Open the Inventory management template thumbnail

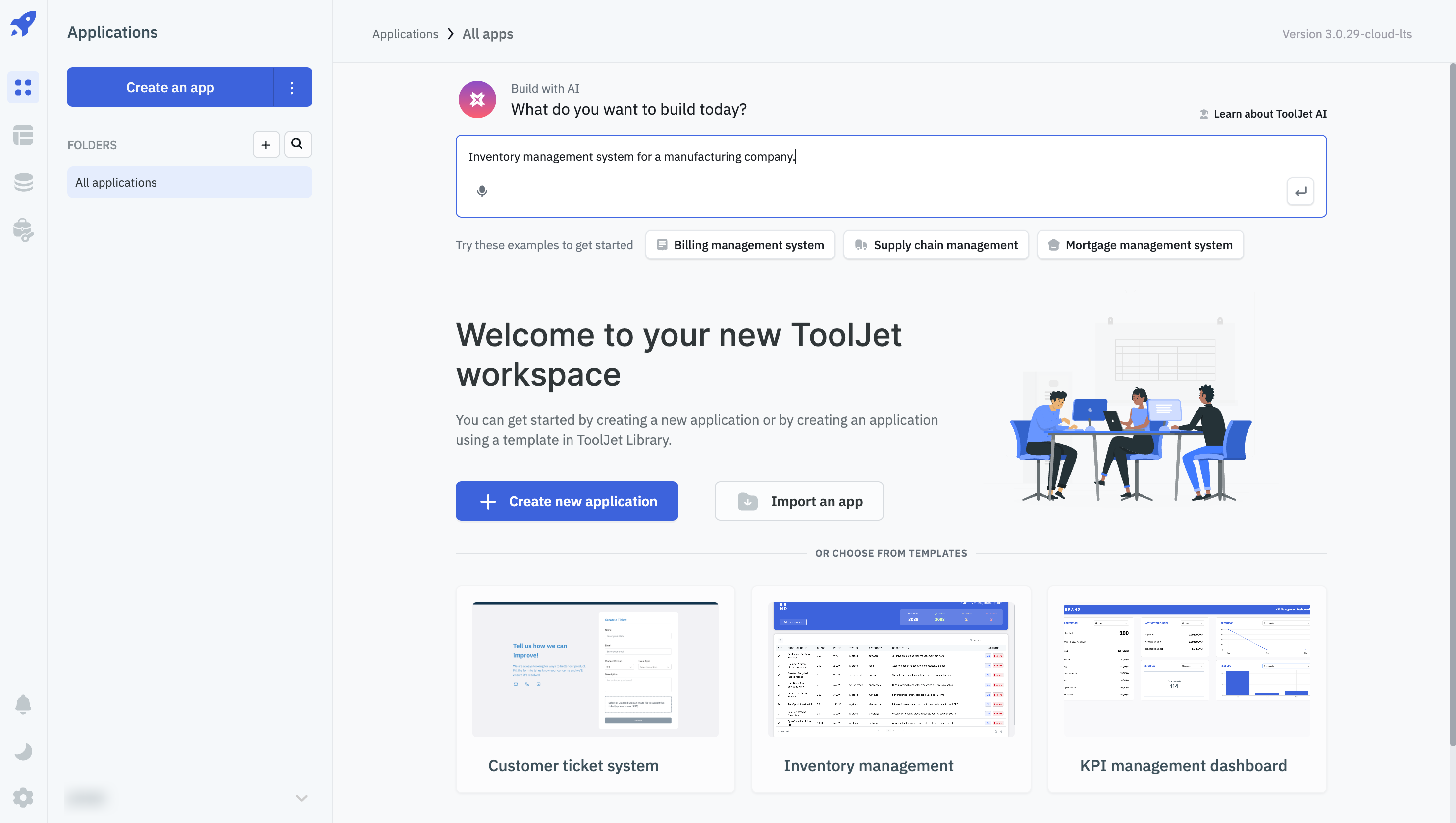click(891, 669)
